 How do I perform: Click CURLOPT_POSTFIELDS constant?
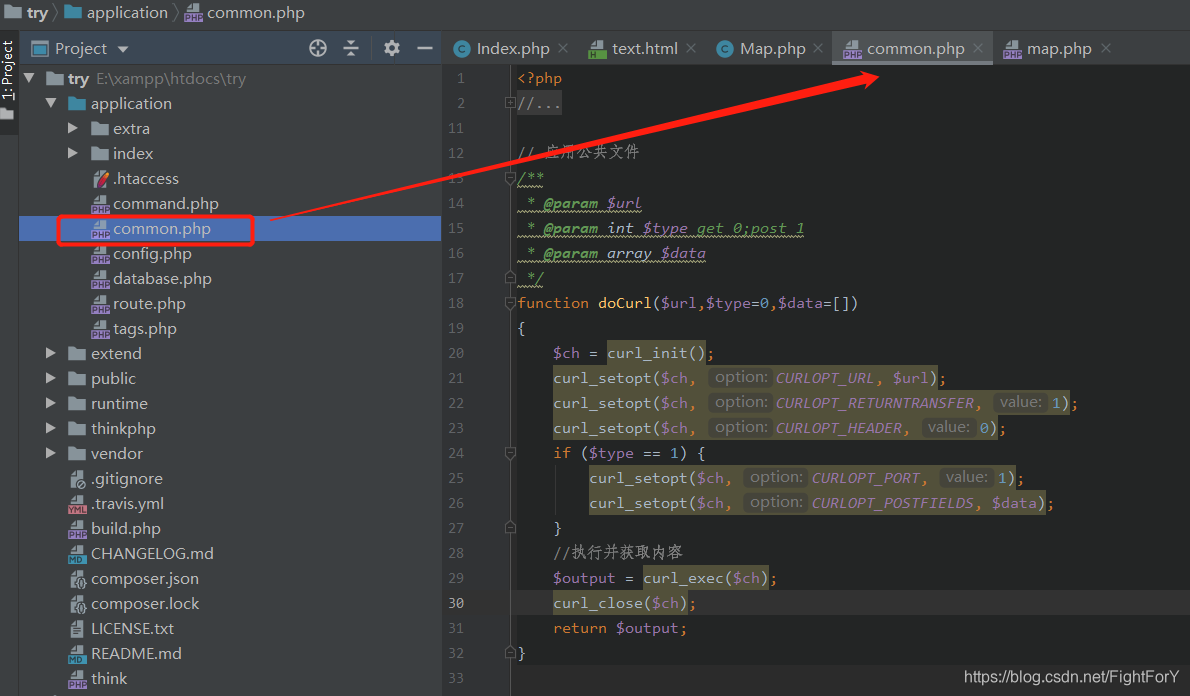point(892,504)
